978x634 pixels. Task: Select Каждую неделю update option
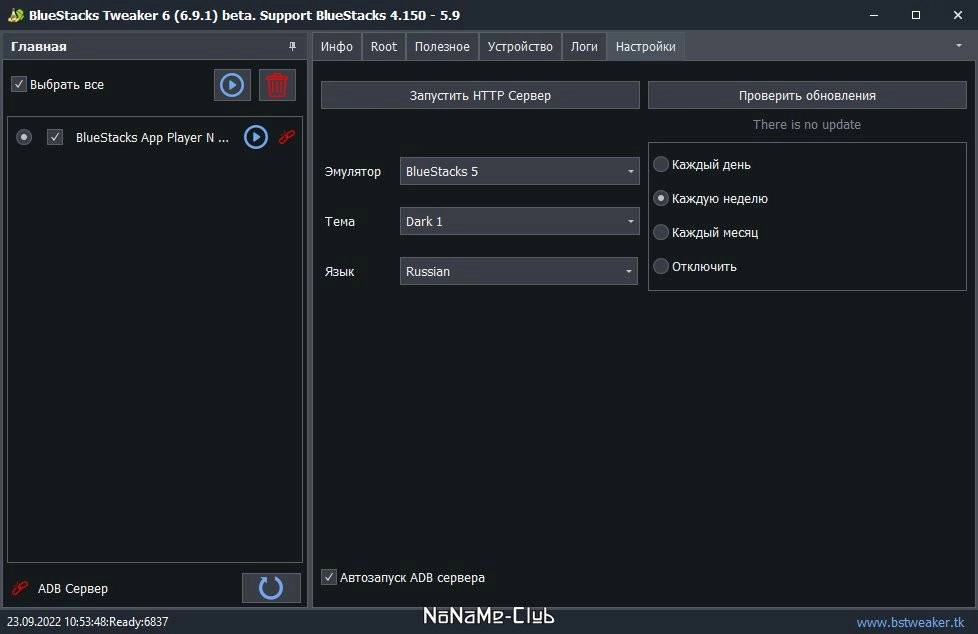(661, 198)
